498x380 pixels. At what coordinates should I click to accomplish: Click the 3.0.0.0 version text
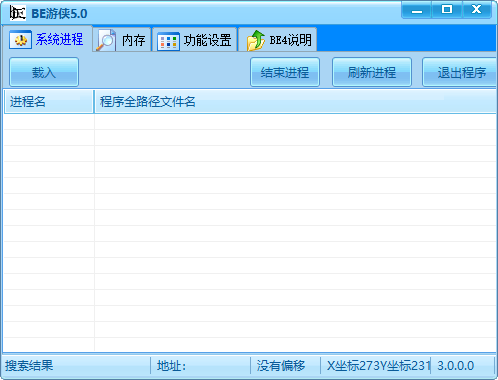[x=455, y=366]
